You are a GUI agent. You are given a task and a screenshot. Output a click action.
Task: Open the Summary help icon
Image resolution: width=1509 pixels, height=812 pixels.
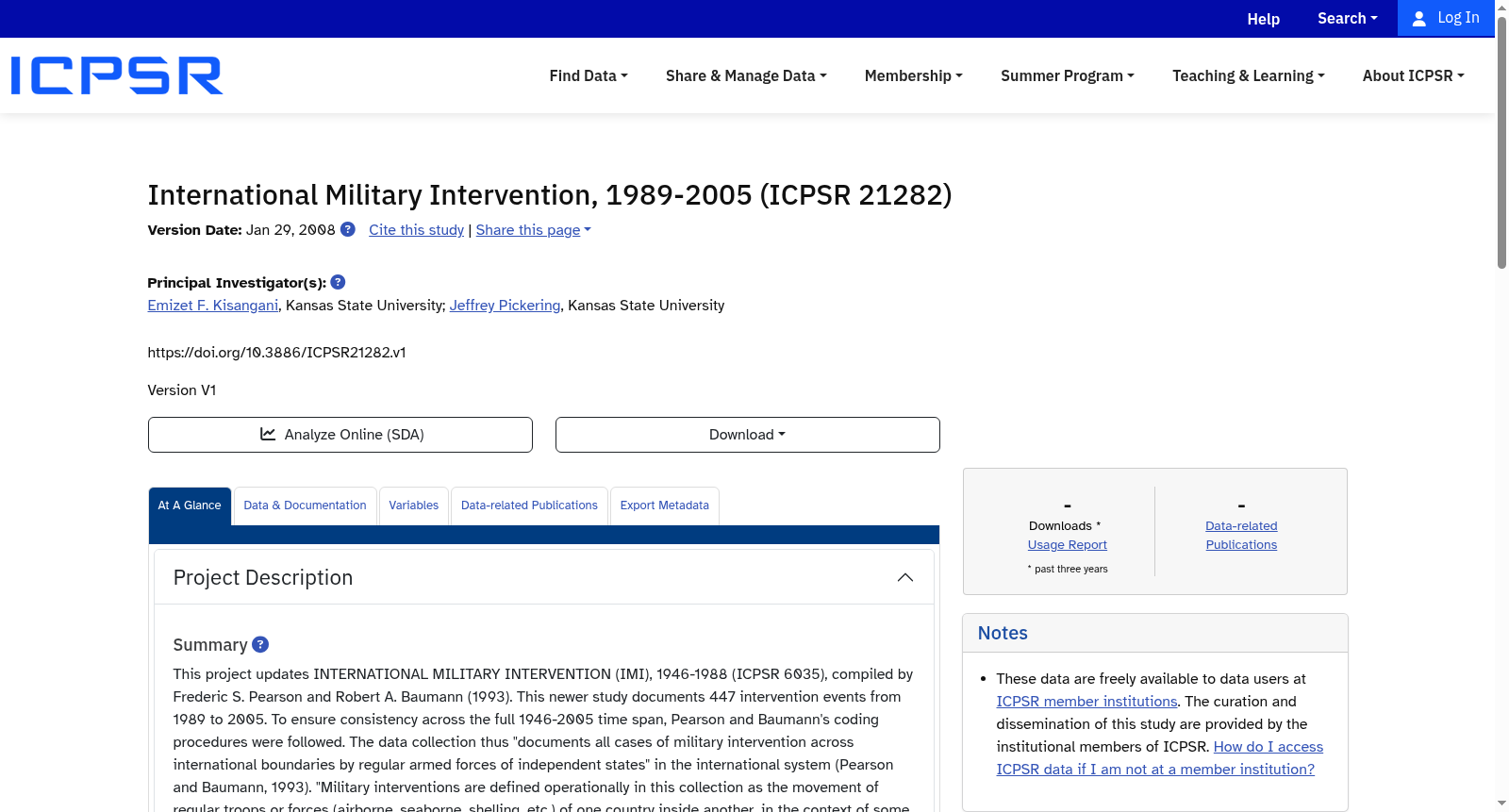(260, 644)
